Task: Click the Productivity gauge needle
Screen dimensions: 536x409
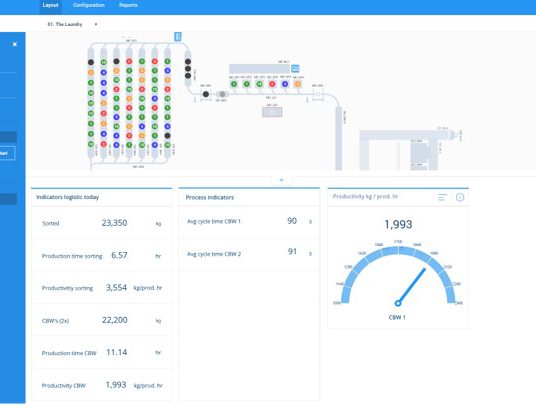Action: pos(412,287)
